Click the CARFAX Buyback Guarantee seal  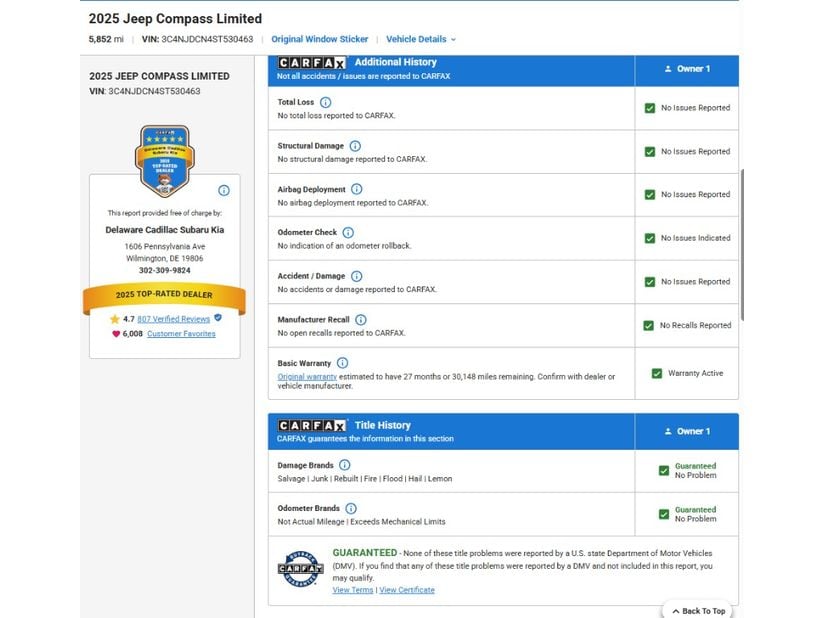[x=300, y=569]
